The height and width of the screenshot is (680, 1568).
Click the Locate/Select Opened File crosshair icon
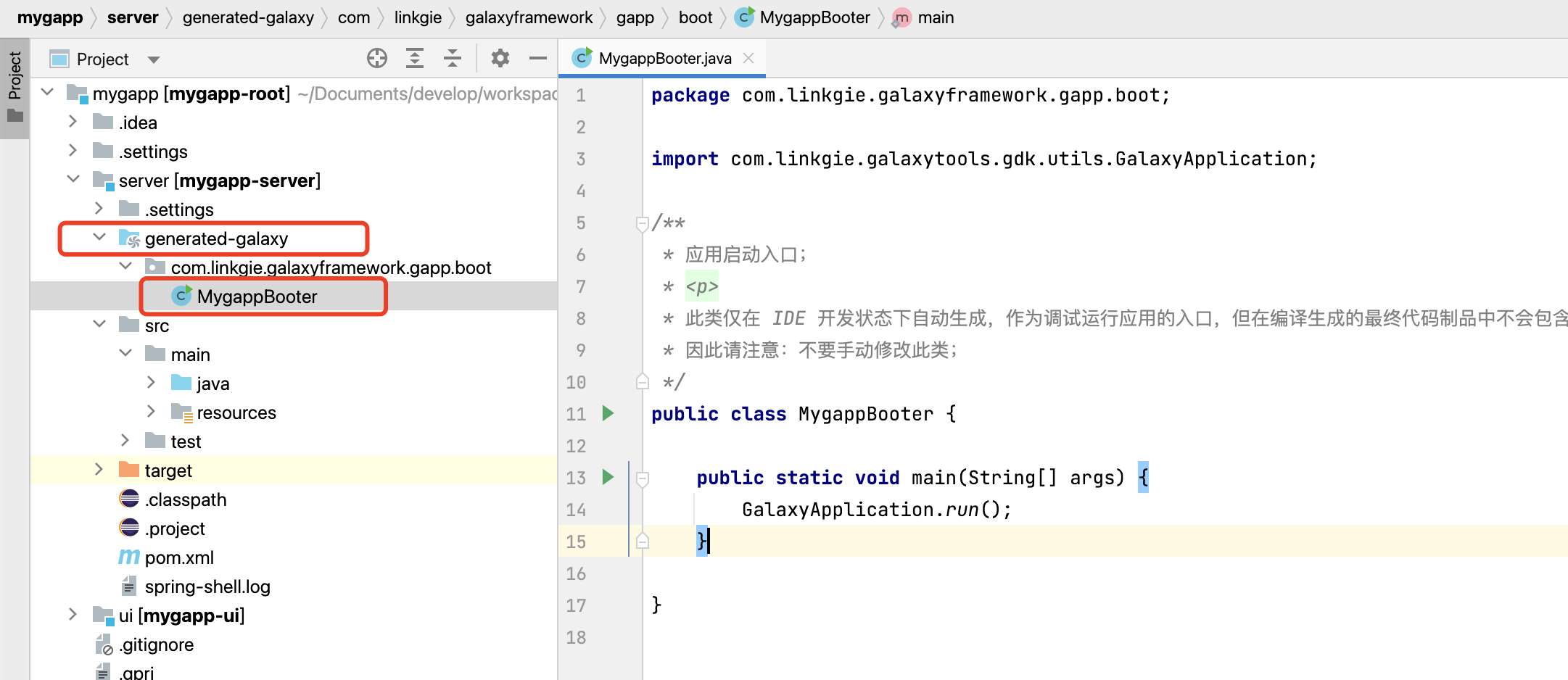(x=377, y=58)
